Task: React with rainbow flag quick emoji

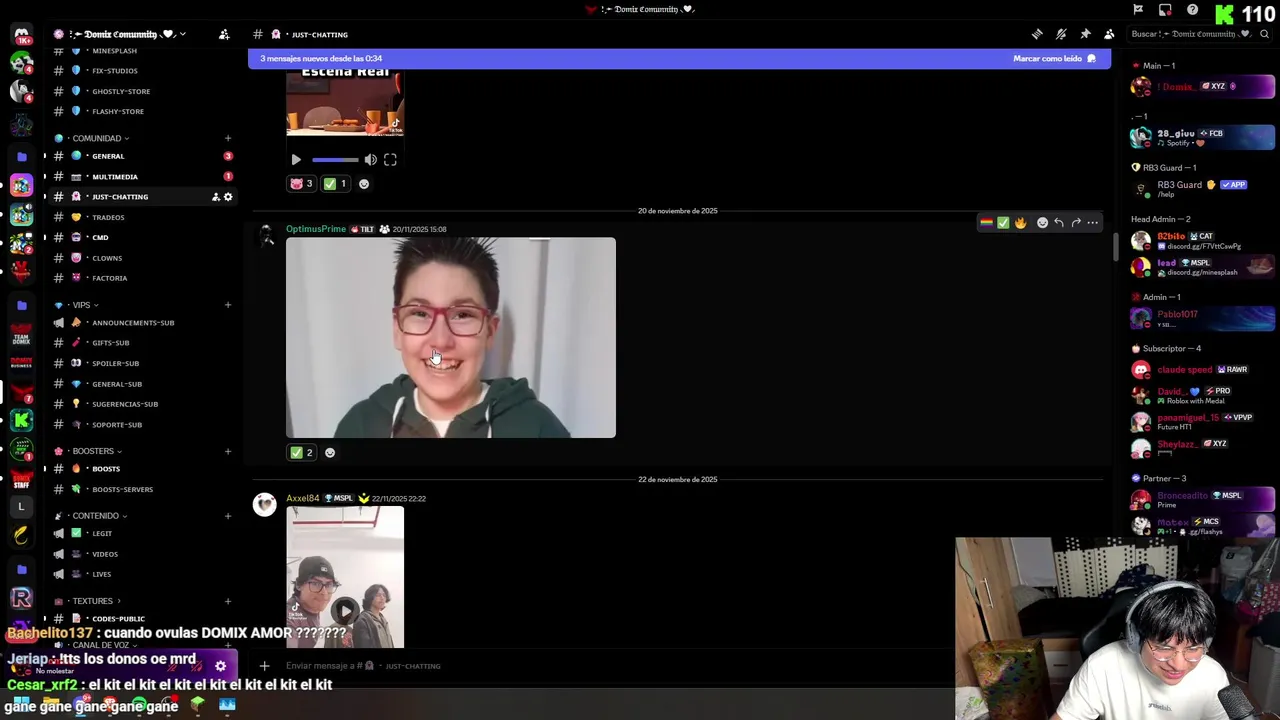Action: pos(986,223)
